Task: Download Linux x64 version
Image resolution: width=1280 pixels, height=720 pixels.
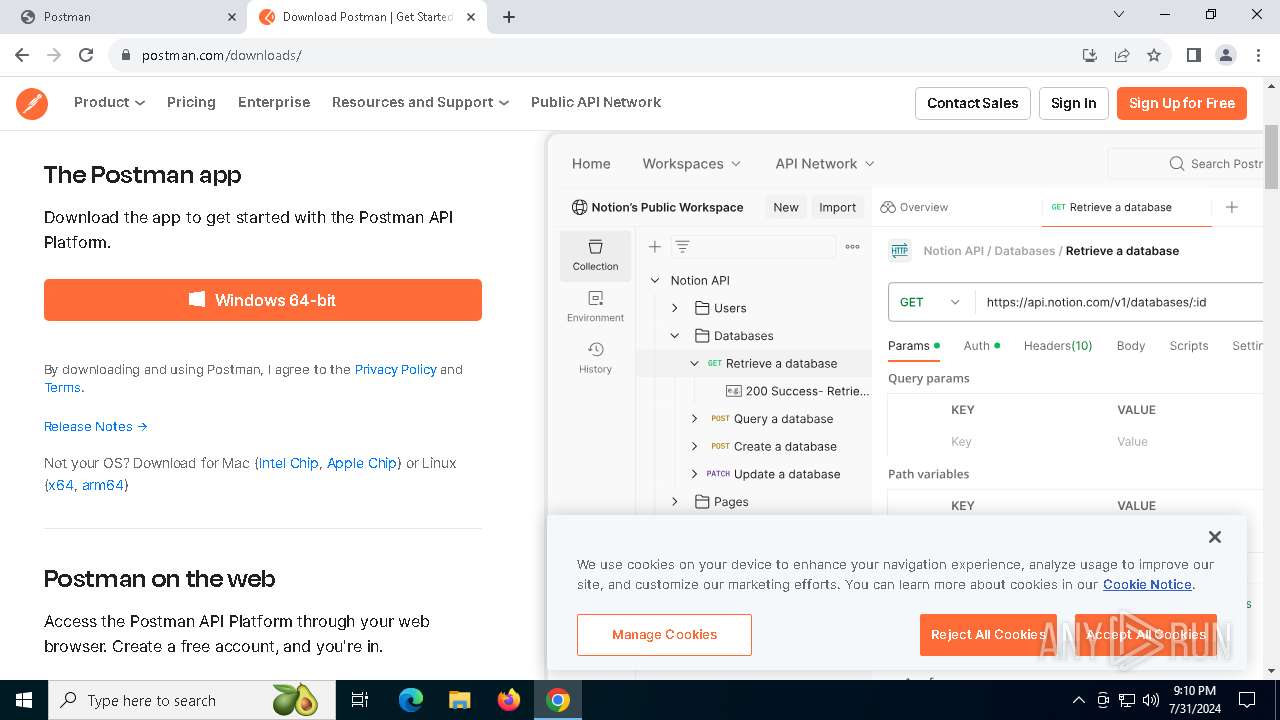Action: (x=60, y=485)
